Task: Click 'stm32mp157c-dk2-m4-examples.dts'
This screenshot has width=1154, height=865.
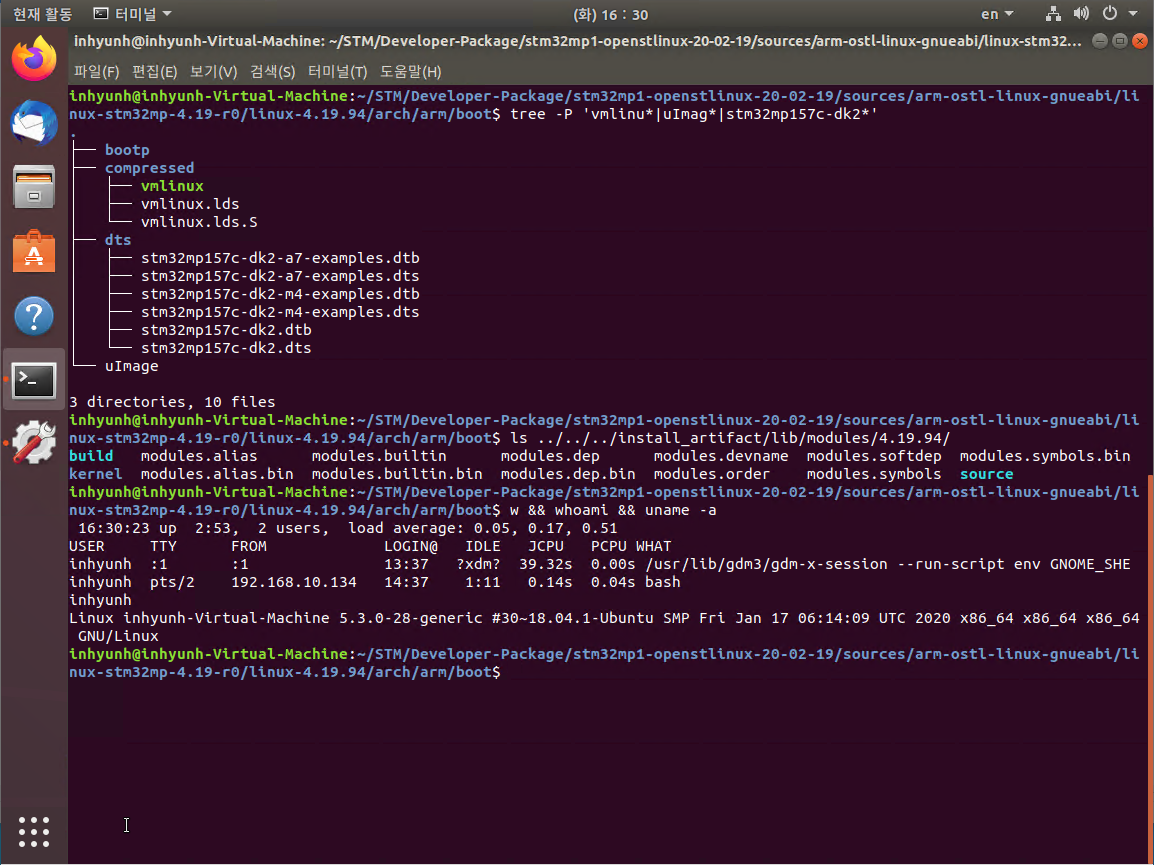Action: point(280,312)
